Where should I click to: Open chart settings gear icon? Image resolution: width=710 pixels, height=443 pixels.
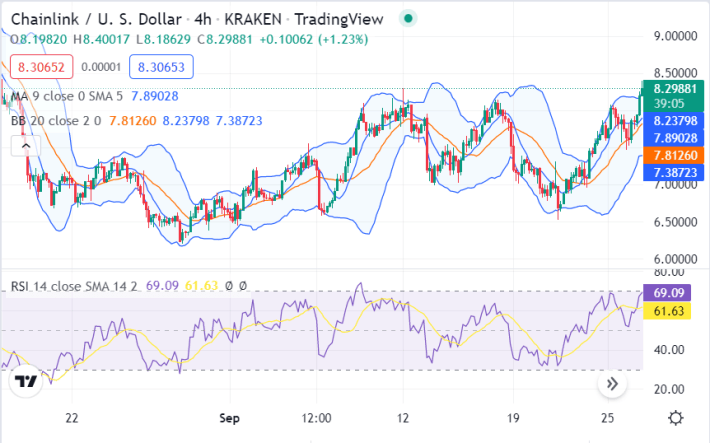(676, 418)
